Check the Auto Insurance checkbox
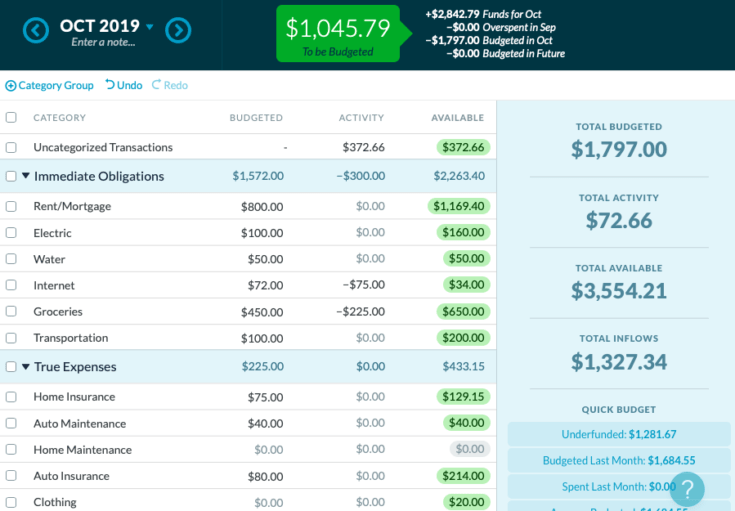 [x=11, y=476]
